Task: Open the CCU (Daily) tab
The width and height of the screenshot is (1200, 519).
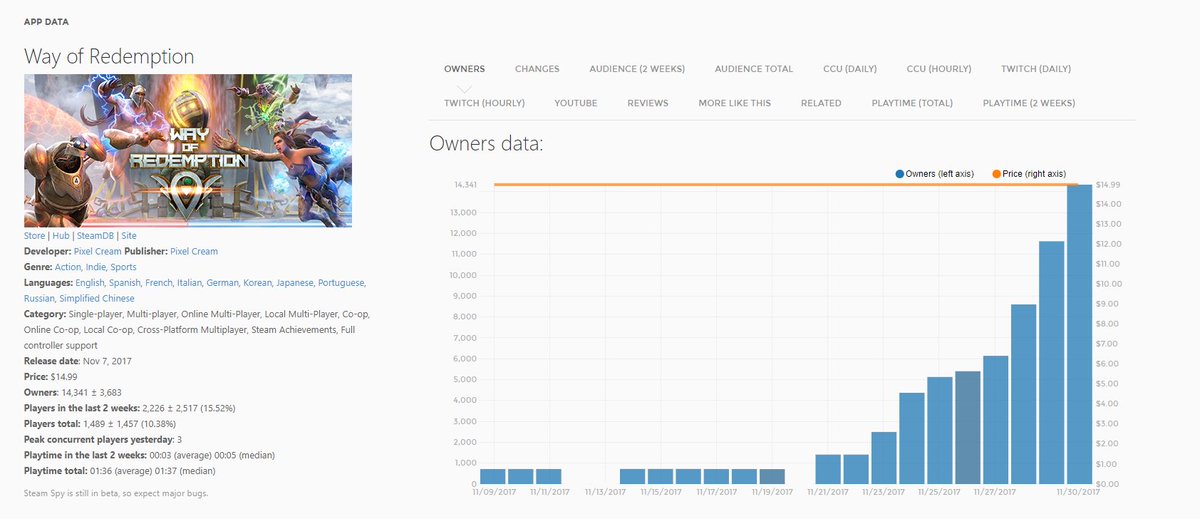Action: [850, 69]
